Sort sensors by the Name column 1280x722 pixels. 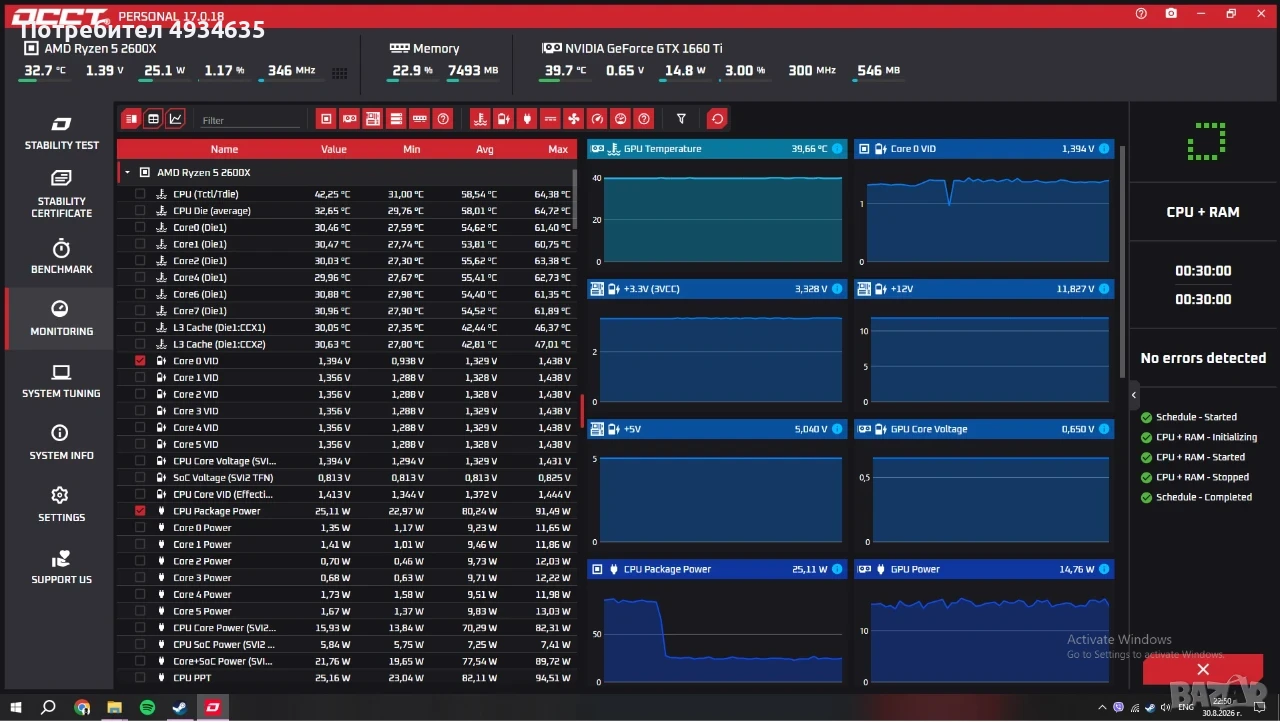point(224,149)
